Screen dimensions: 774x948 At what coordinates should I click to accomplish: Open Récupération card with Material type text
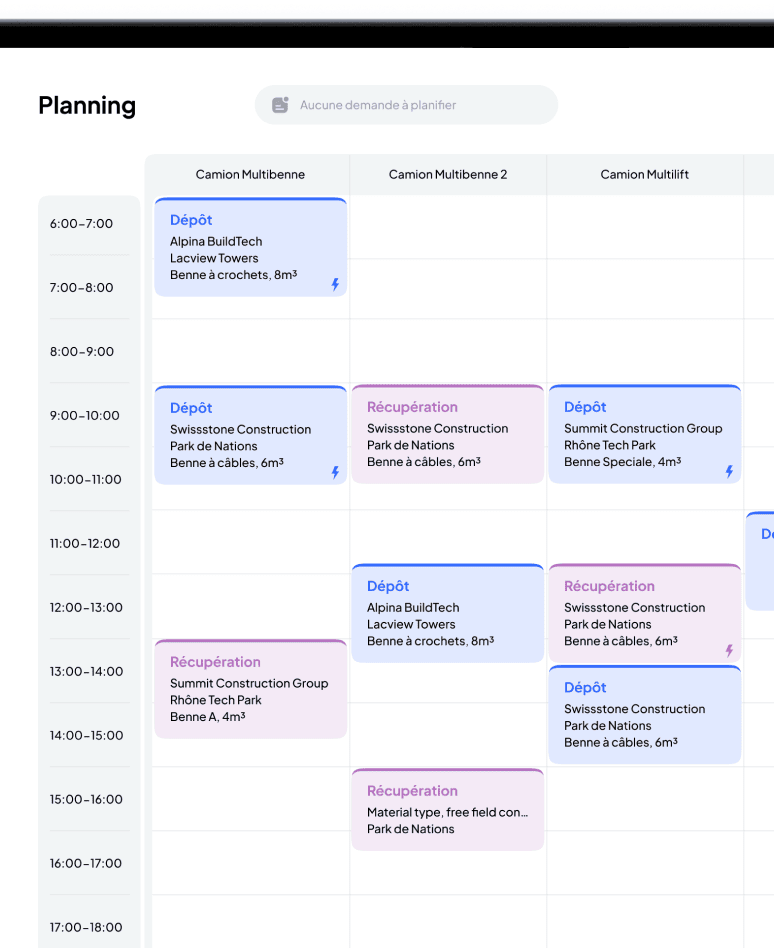[x=447, y=810]
